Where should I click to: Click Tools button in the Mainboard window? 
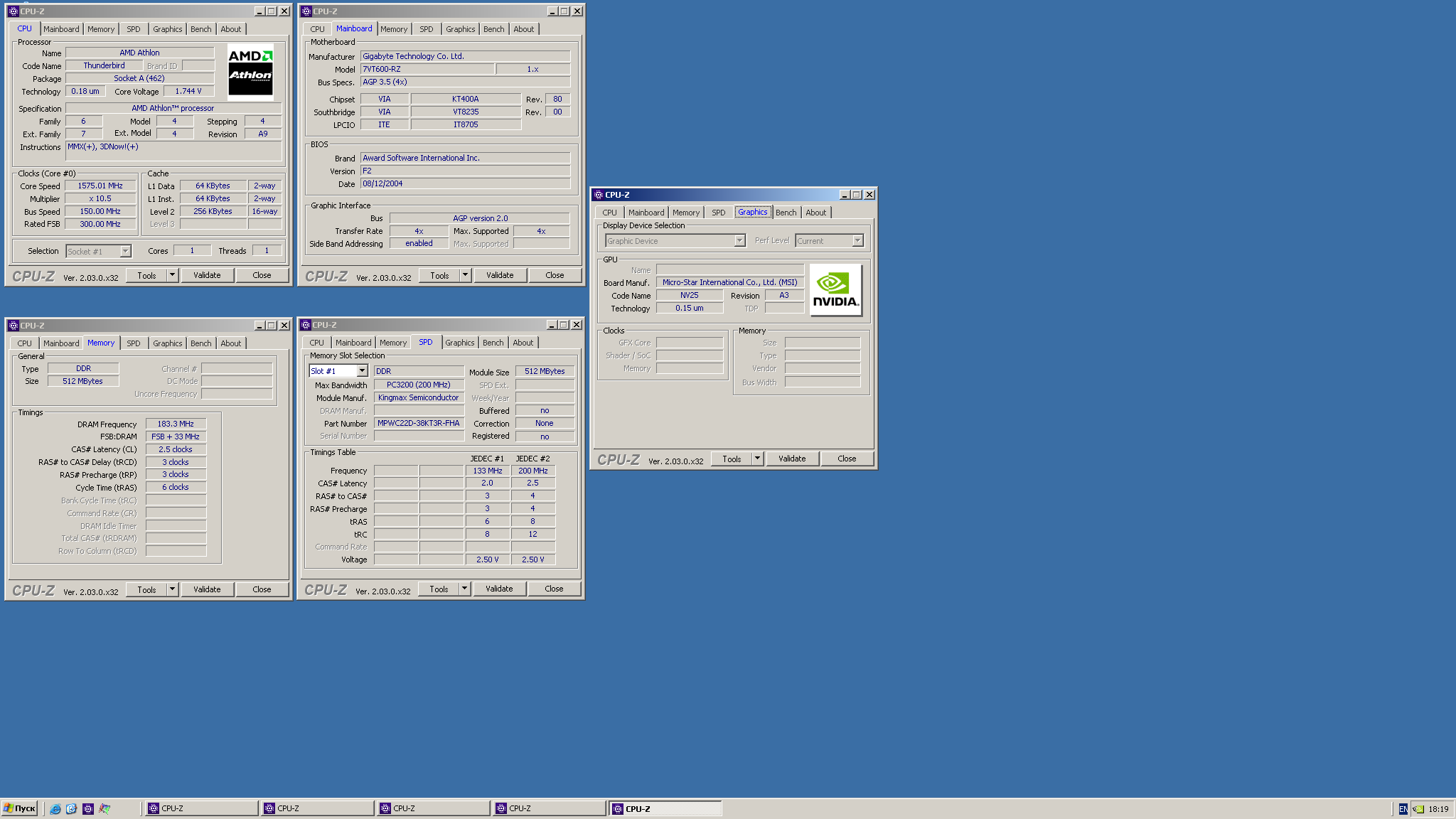click(439, 275)
